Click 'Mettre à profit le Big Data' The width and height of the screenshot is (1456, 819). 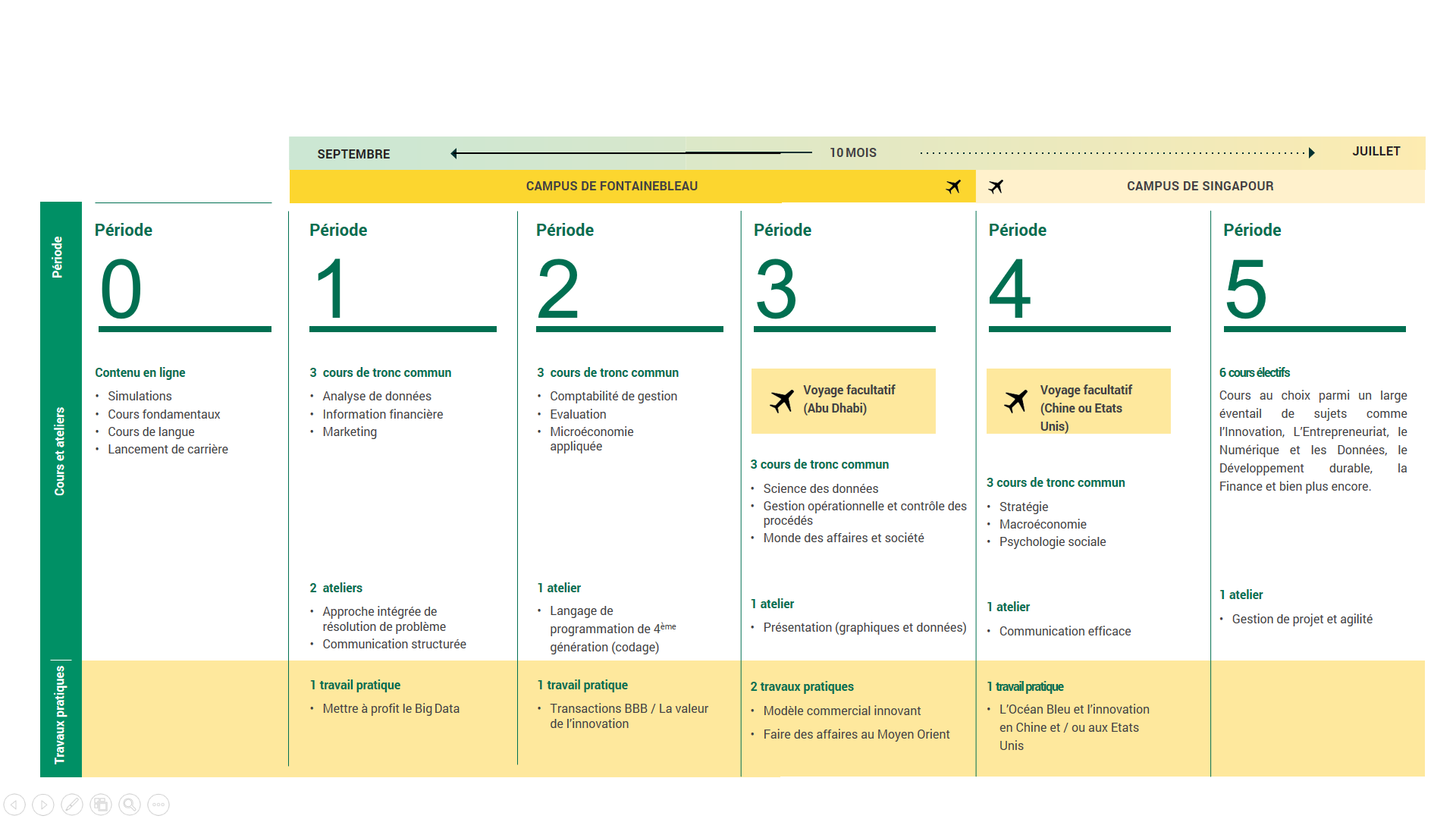pos(391,708)
